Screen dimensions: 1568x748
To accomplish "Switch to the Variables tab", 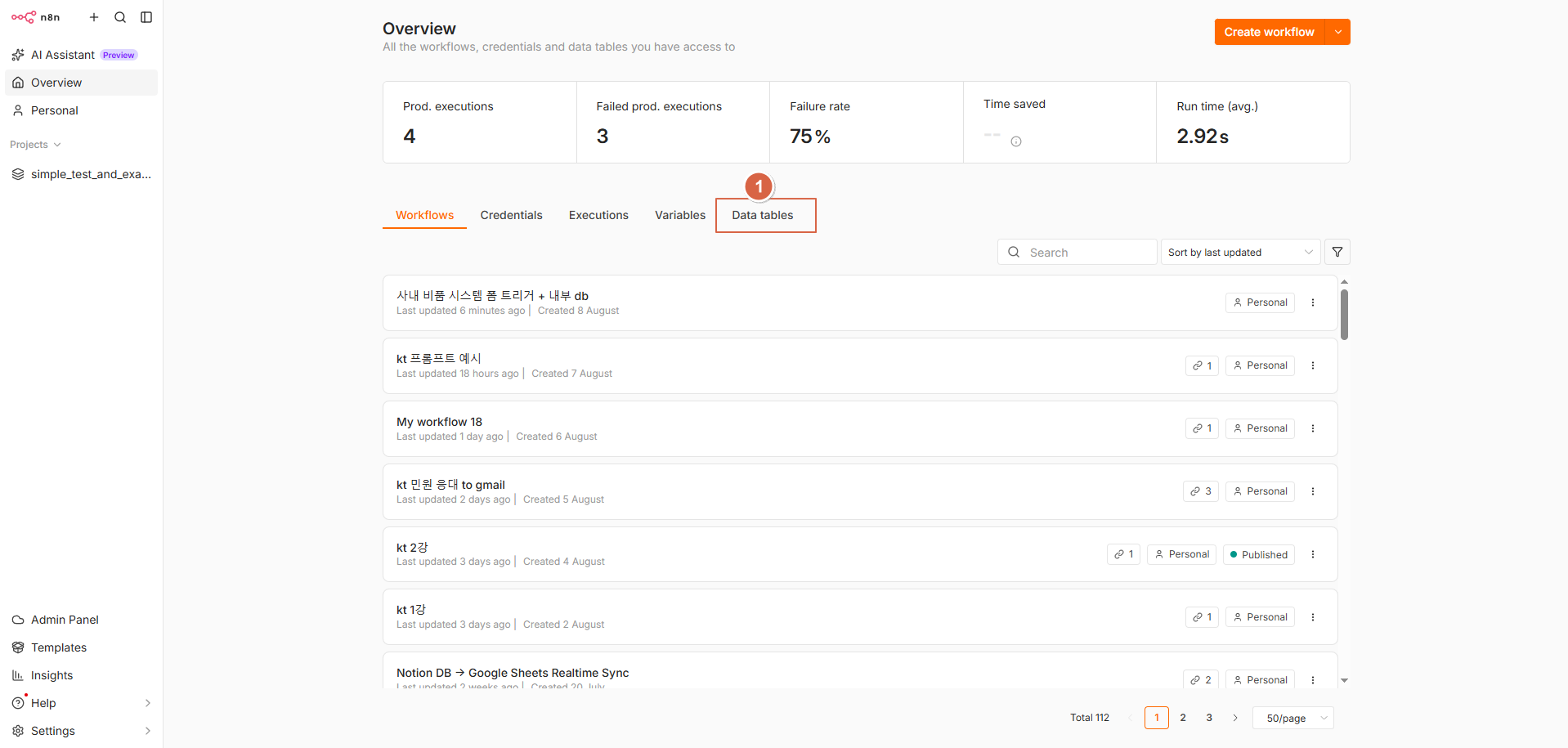I will pos(680,215).
